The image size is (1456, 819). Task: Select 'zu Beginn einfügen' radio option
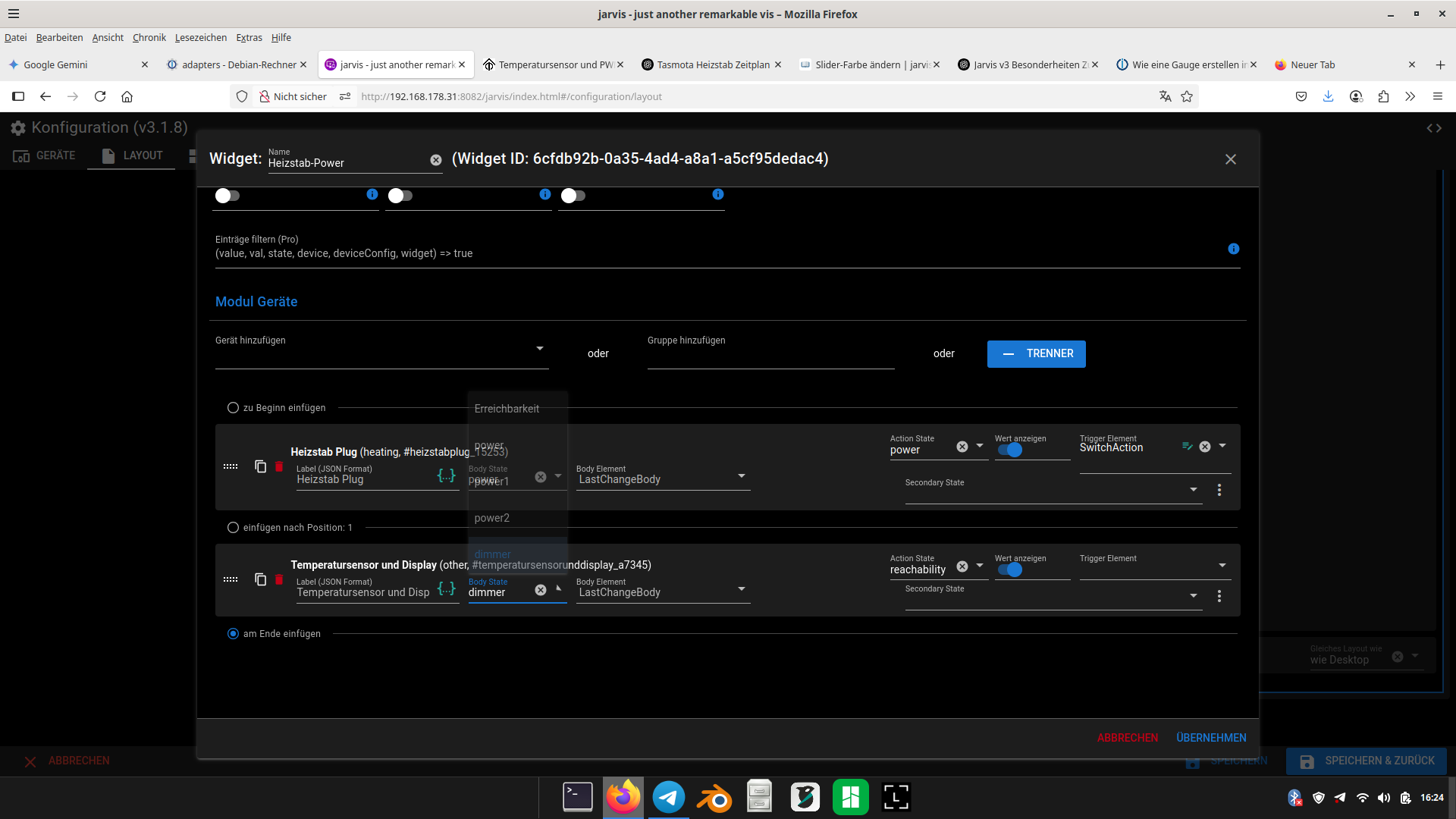tap(233, 408)
